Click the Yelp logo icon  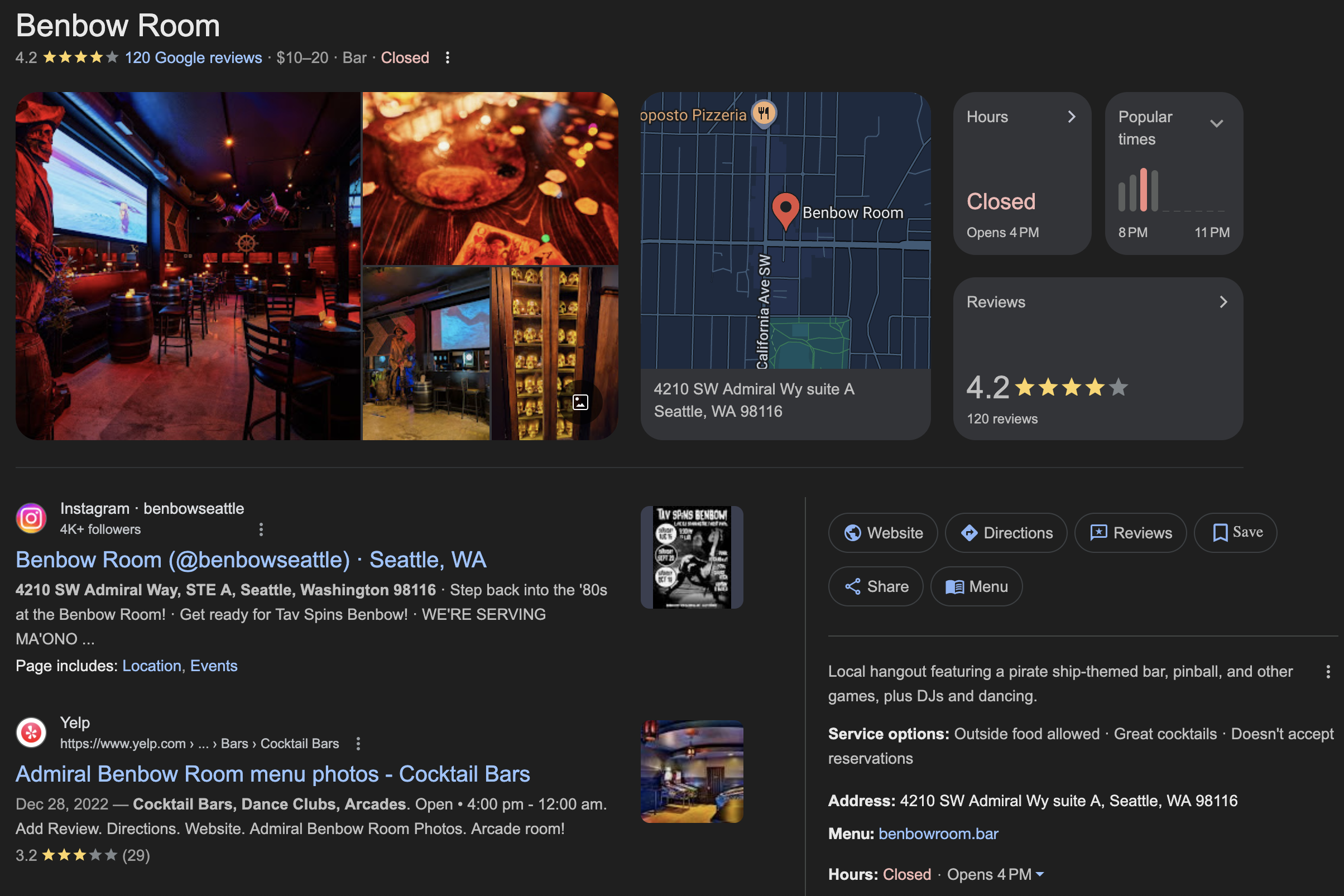click(x=31, y=732)
